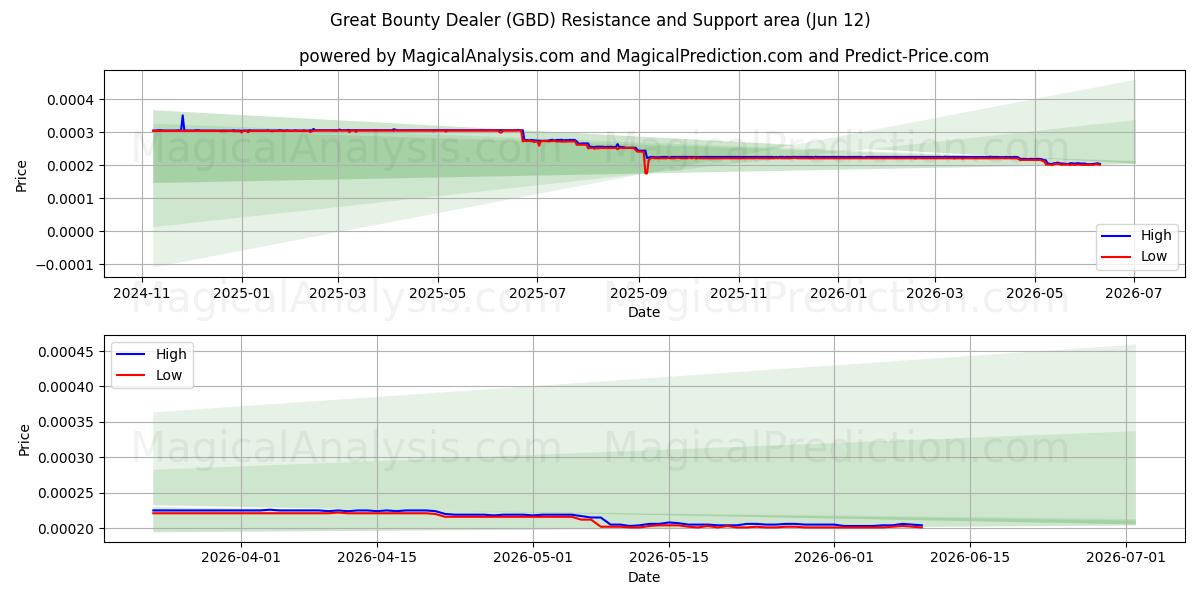Click the chart title 'Great Bounty Dealer (GBD) Resistance and Support area (Jun 12)'
This screenshot has height=600, width=1200.
[600, 20]
